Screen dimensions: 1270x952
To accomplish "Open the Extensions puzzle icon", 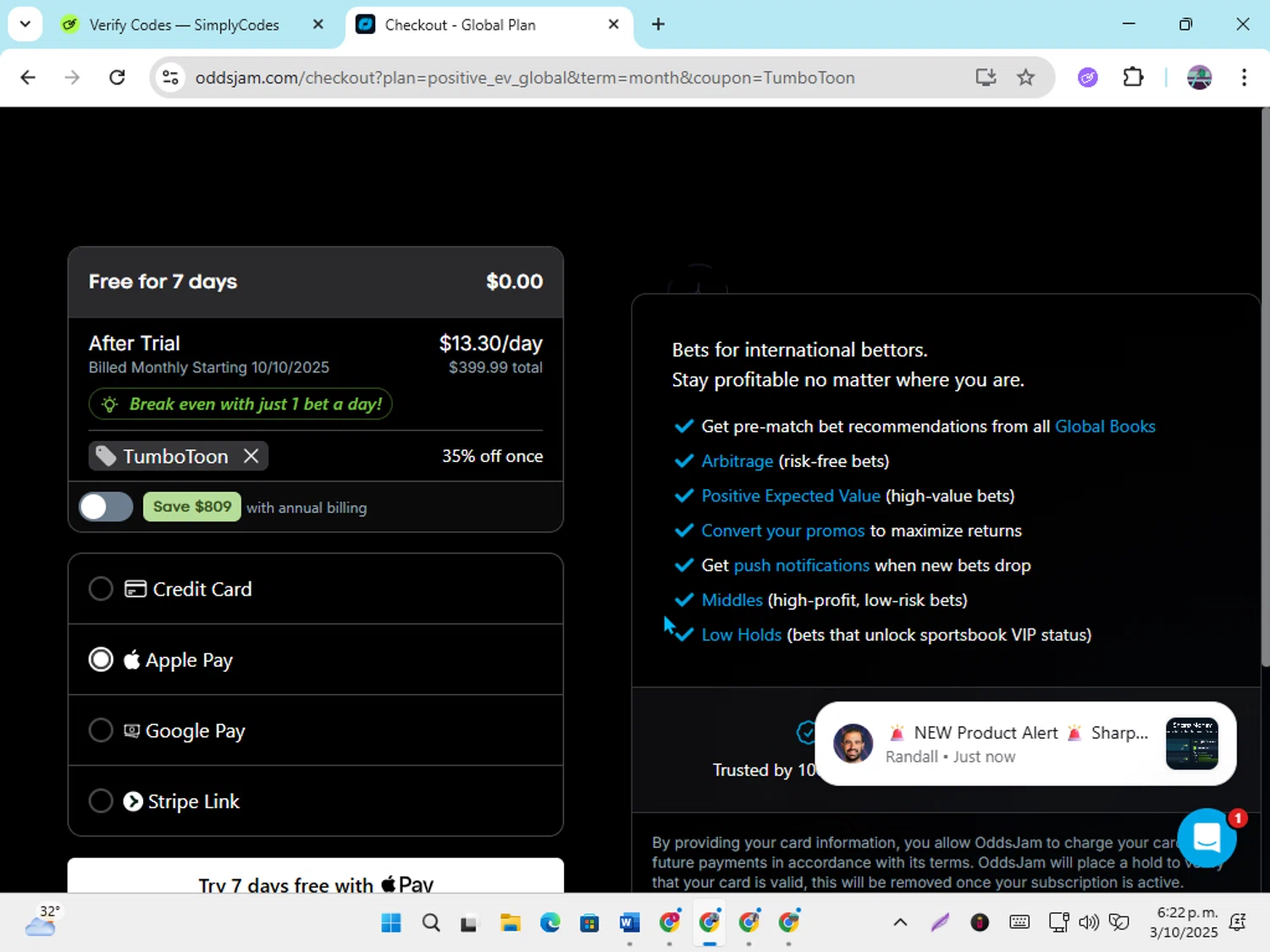I will (1133, 78).
